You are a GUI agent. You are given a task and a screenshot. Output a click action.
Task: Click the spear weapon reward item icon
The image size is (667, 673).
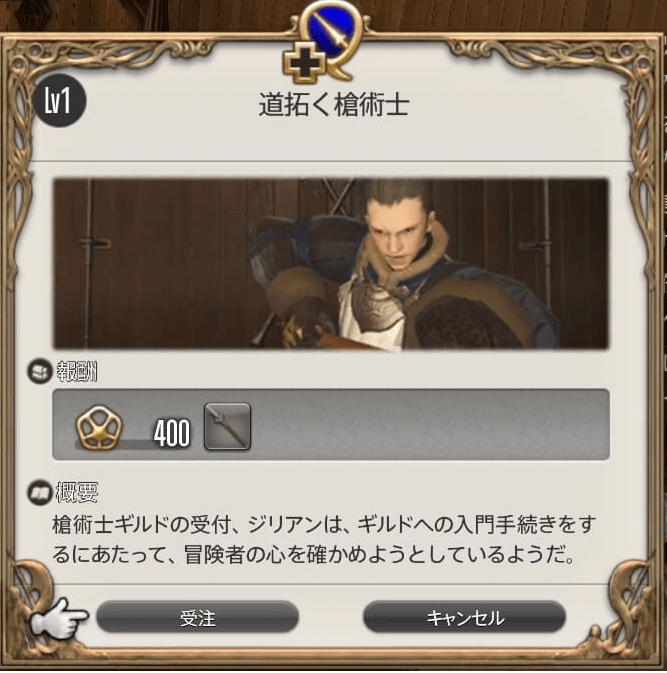click(227, 426)
